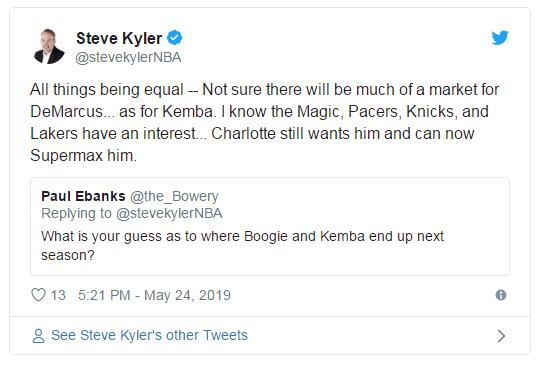Visit the @stevekylerNBA handle under name
Image resolution: width=544 pixels, height=365 pixels.
[x=128, y=58]
